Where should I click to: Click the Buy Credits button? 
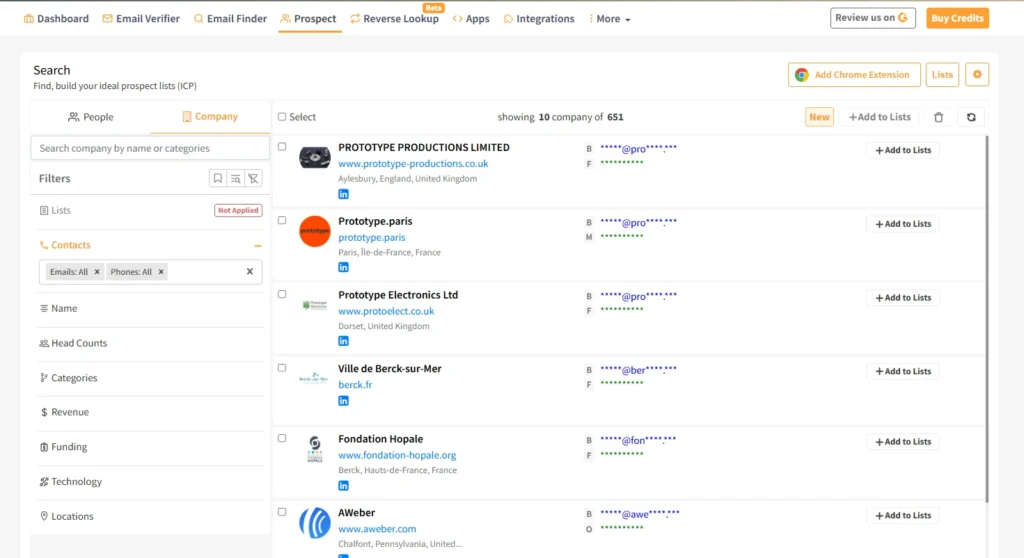957,18
